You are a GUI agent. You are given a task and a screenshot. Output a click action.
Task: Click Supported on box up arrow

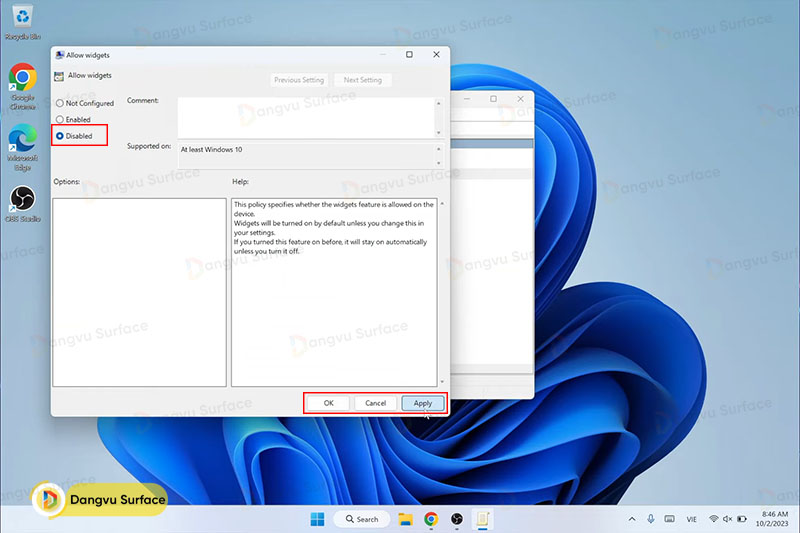tap(439, 149)
